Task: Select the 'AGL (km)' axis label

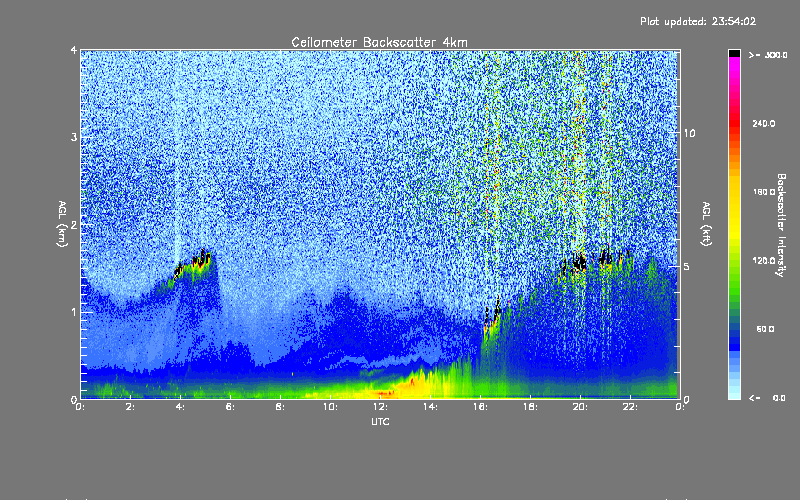Action: [x=62, y=224]
